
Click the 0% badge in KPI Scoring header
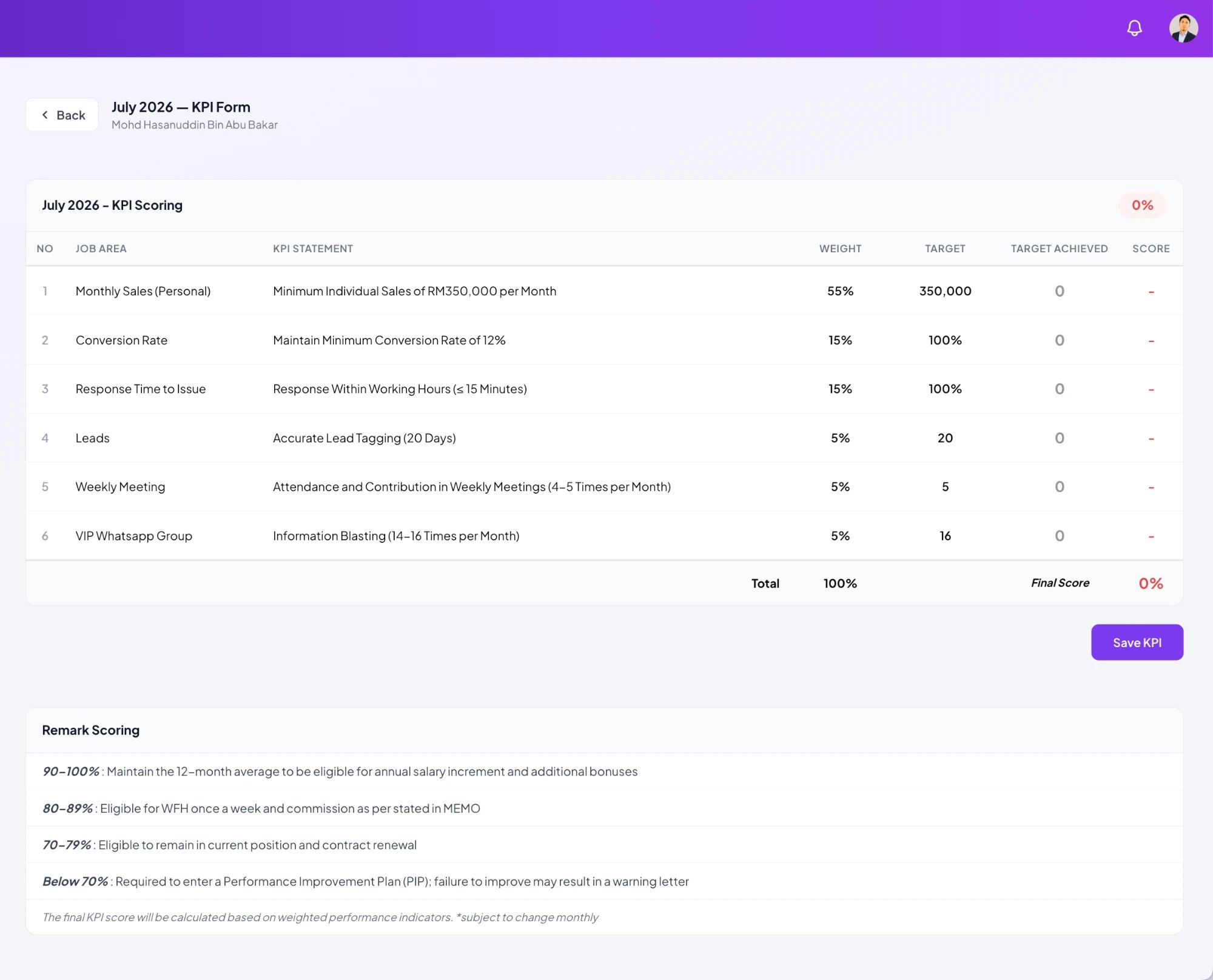pos(1142,205)
